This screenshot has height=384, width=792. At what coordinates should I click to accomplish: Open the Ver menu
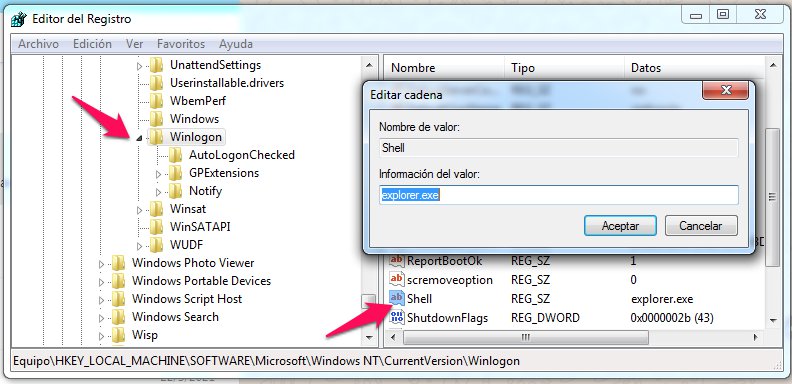pos(135,44)
